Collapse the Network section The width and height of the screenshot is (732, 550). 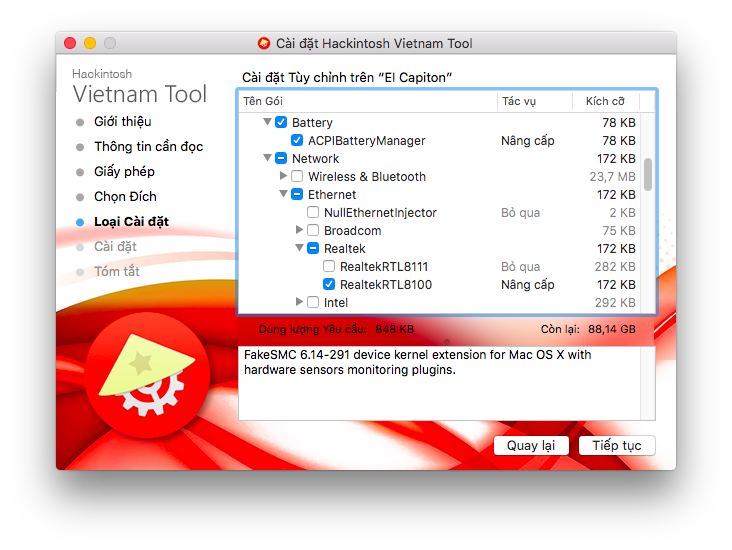[x=268, y=159]
